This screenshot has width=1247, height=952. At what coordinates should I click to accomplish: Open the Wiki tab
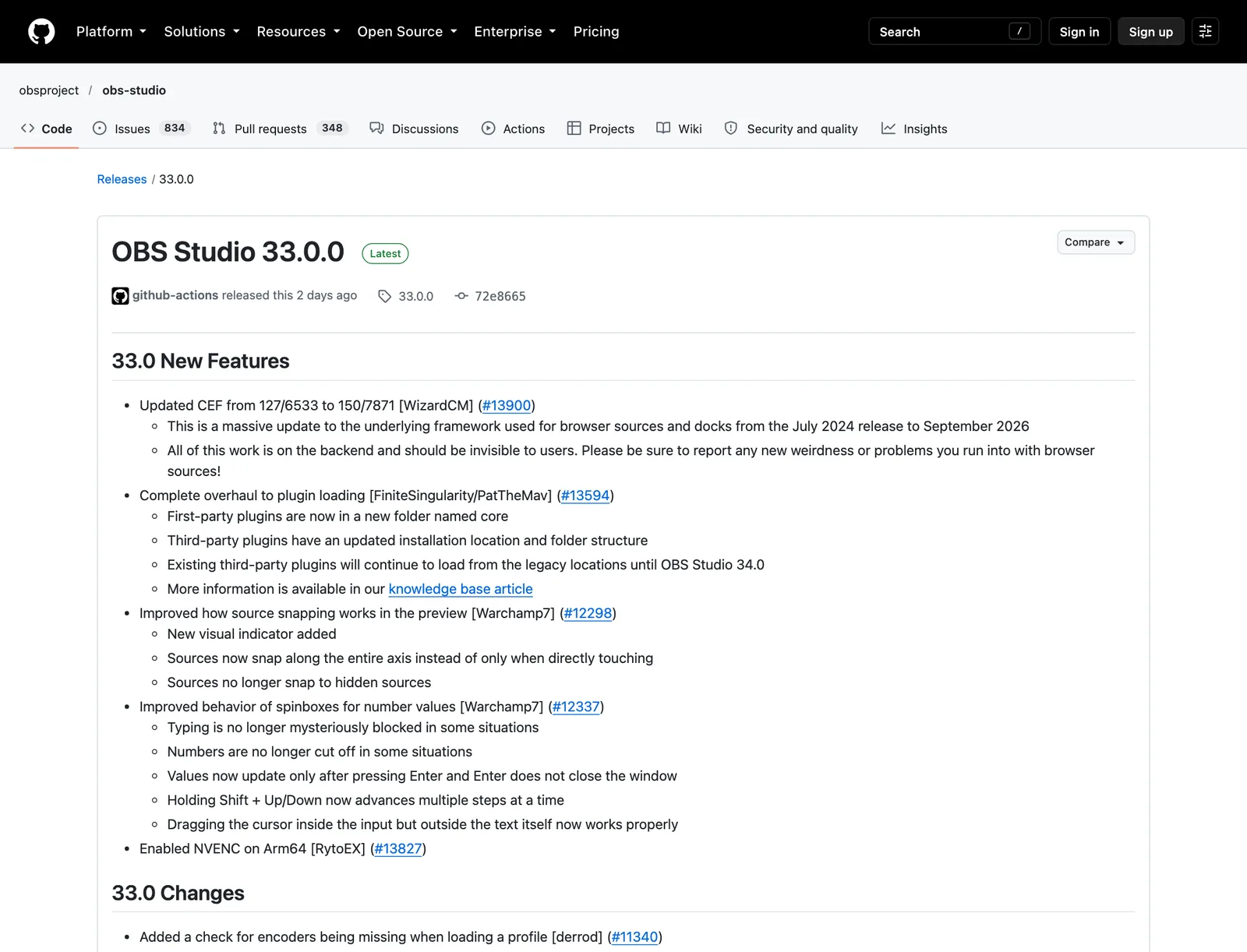pyautogui.click(x=679, y=129)
